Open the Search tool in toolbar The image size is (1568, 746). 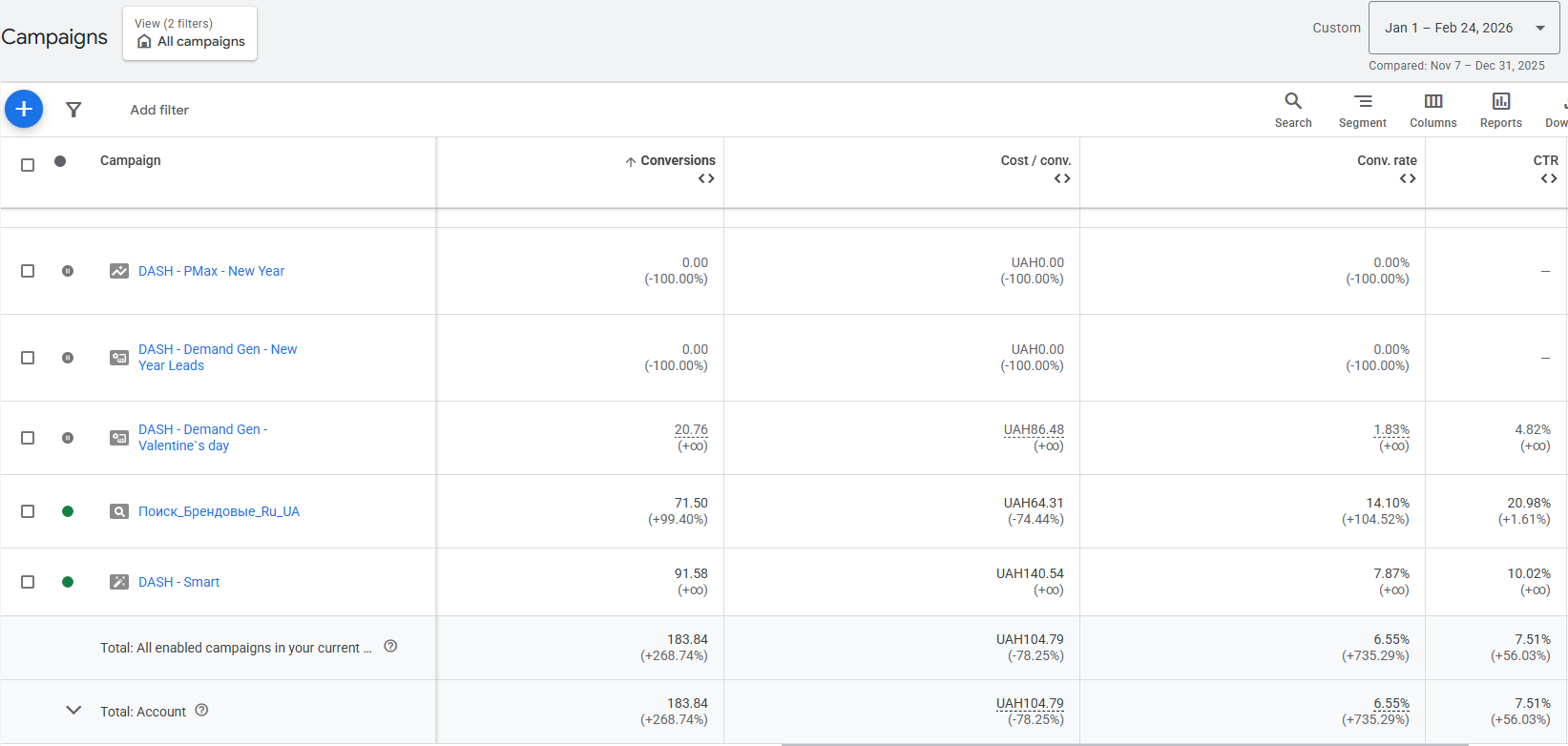[1292, 110]
